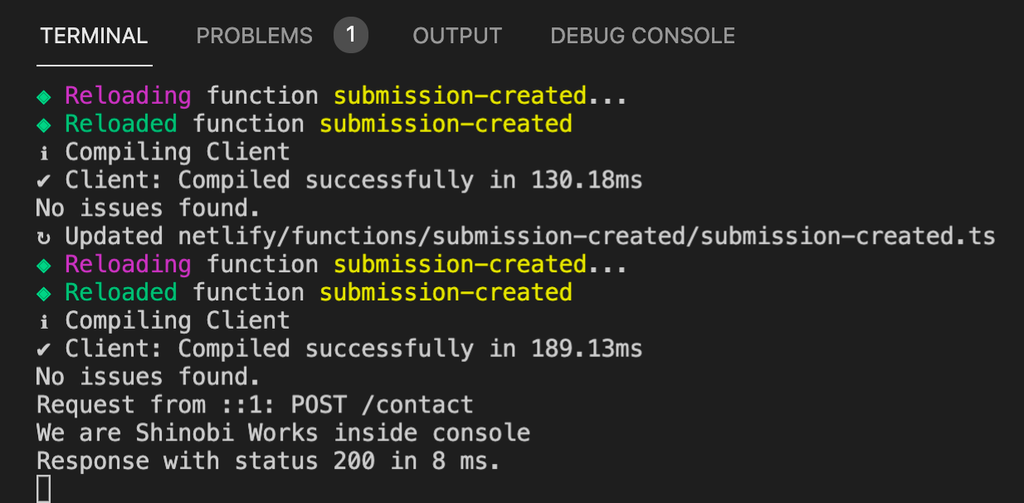The image size is (1024, 503).
Task: Click the Response with status 200 line
Action: click(x=268, y=461)
